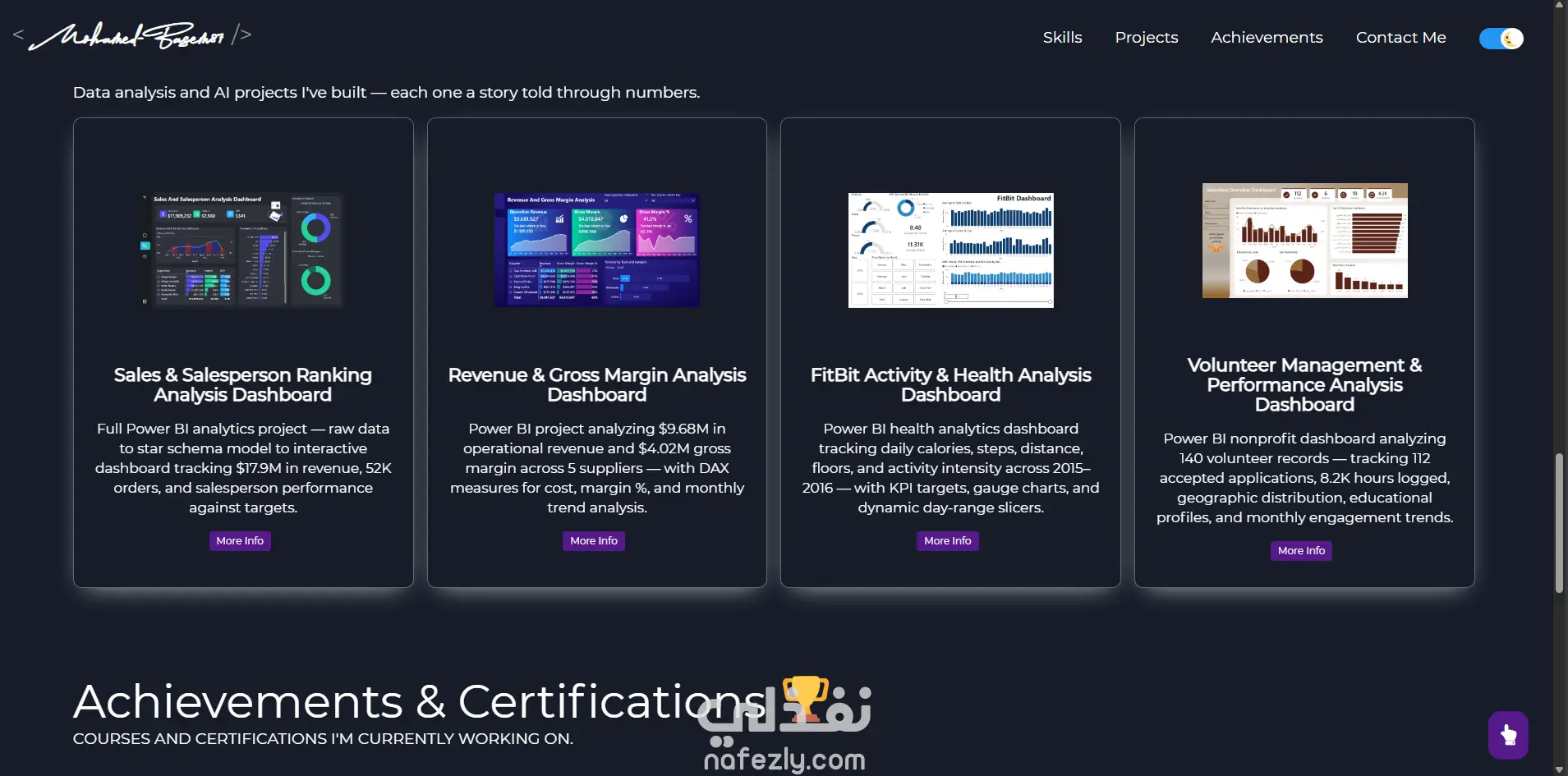
Task: Open More Info for Volunteer Management dashboard
Action: pyautogui.click(x=1301, y=551)
